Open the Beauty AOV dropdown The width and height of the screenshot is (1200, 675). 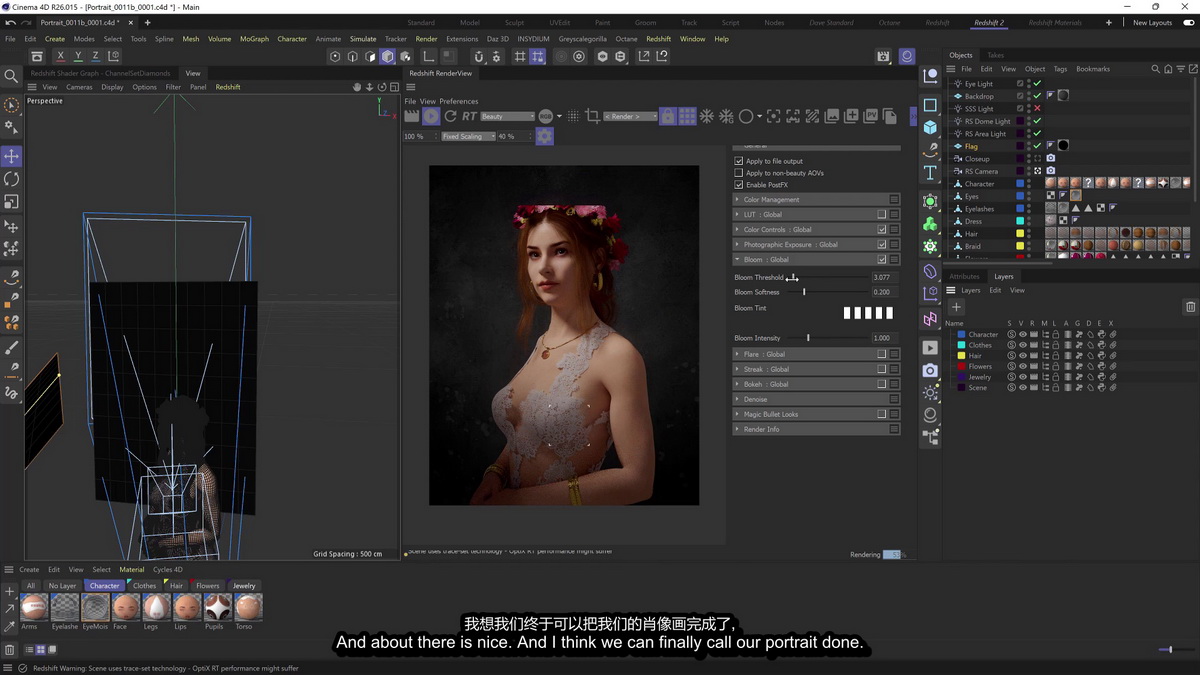507,116
